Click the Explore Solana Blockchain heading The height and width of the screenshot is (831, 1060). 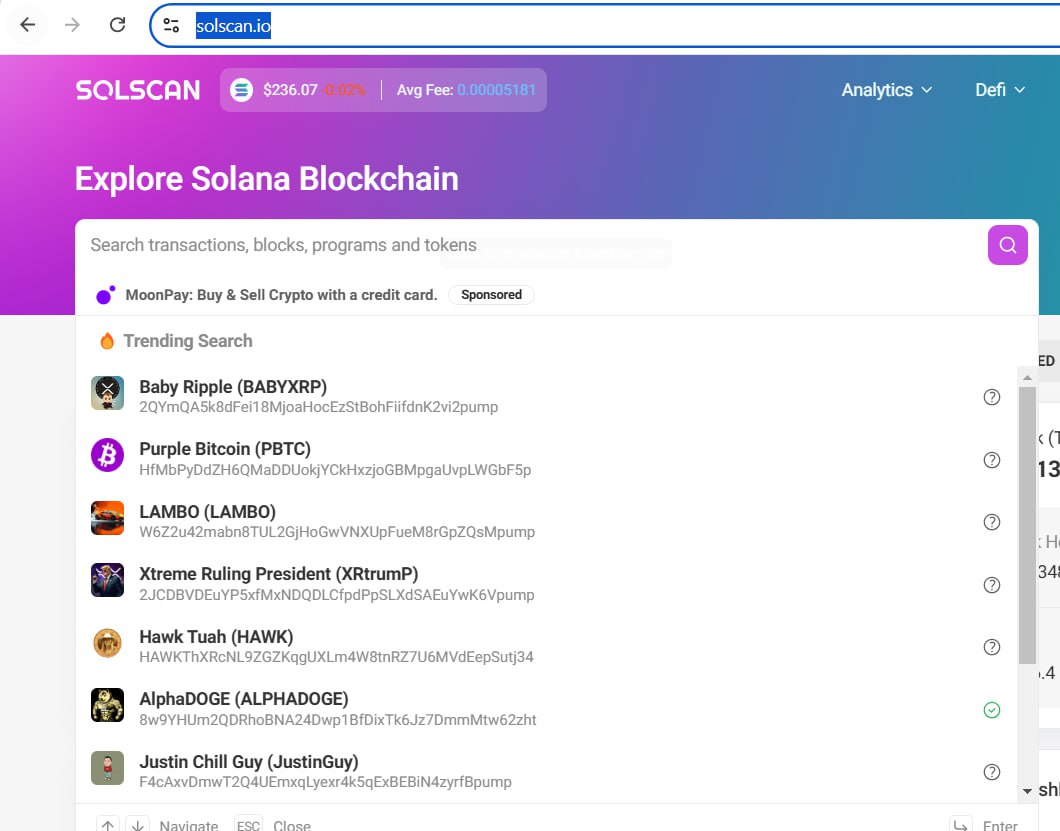tap(266, 179)
